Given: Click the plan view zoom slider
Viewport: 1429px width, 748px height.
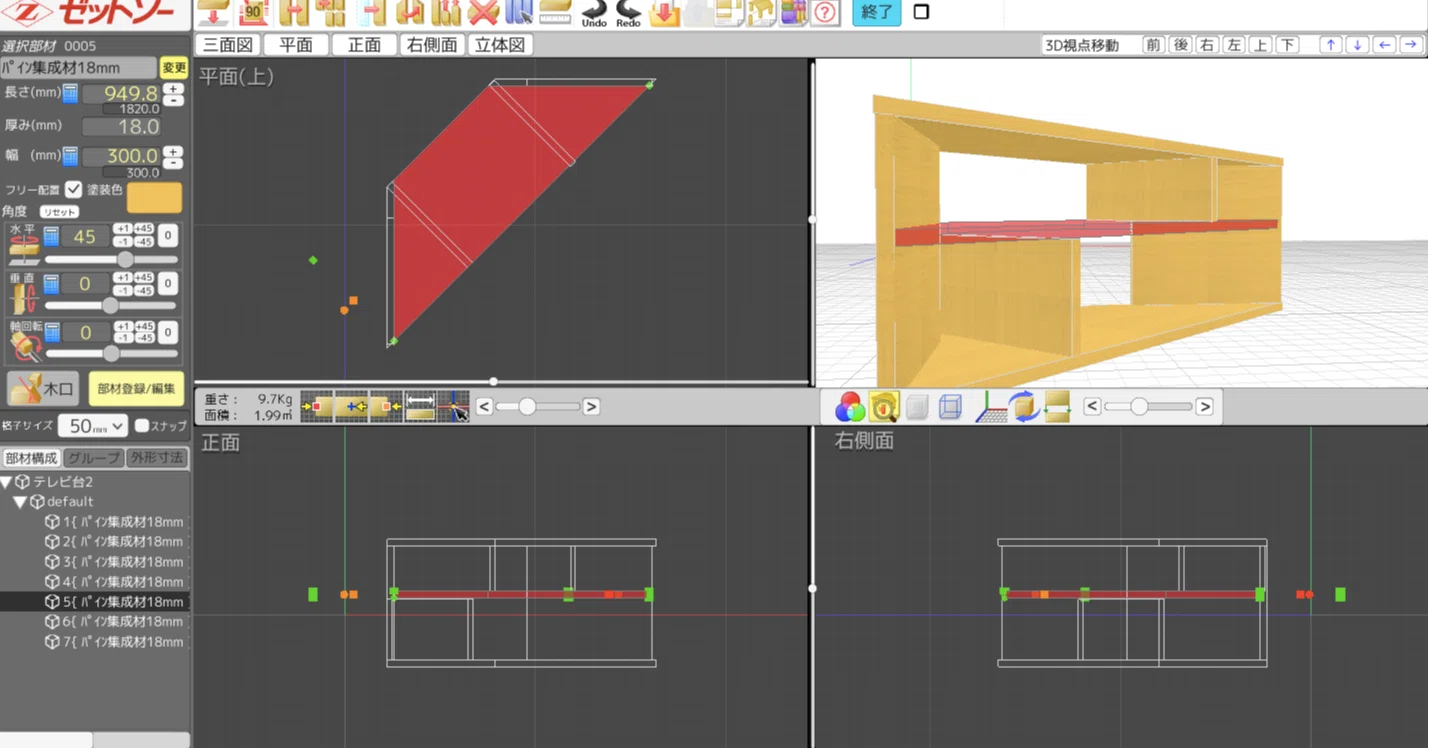Looking at the screenshot, I should click(x=537, y=406).
